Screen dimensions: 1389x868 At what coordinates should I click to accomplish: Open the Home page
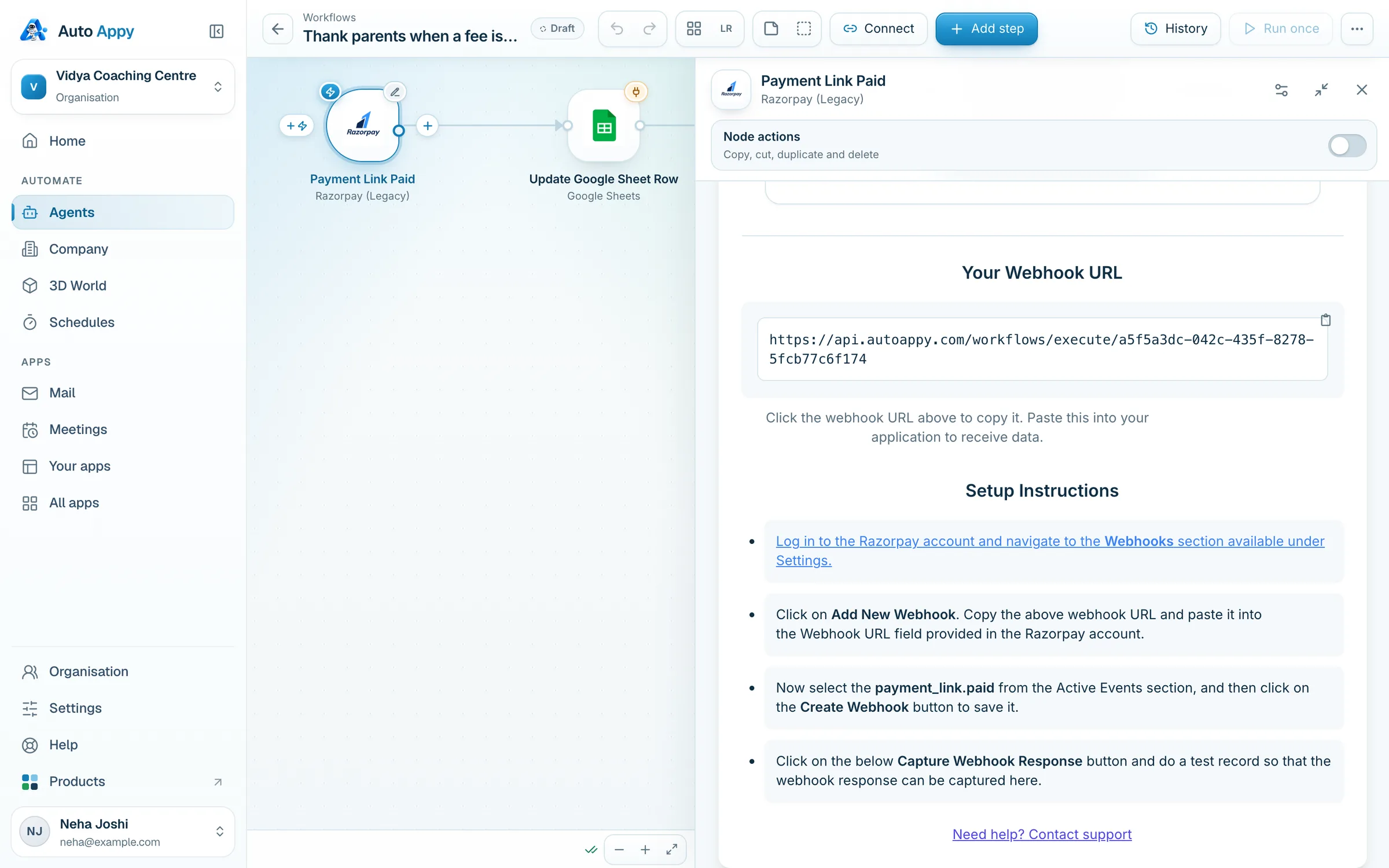[123, 141]
